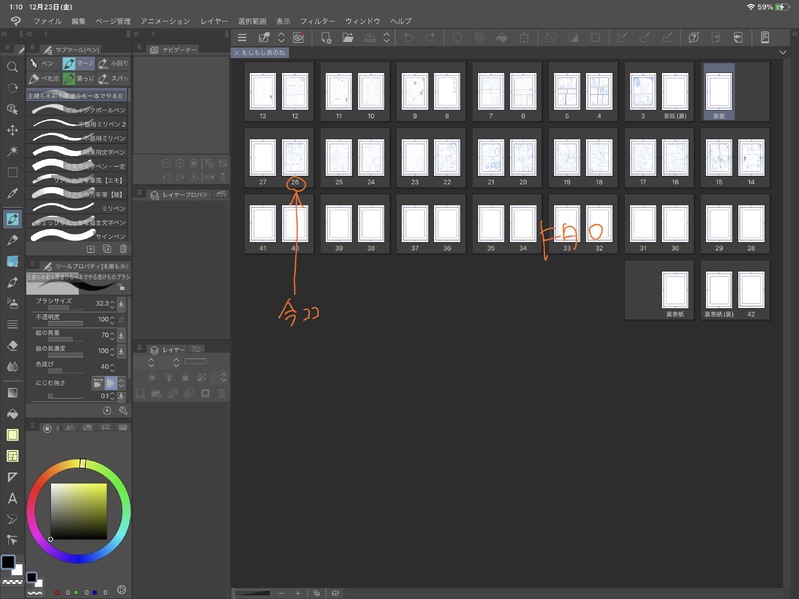Viewport: 799px width, 599px height.
Task: Select the Blend (water drops) tool
Action: 12,366
